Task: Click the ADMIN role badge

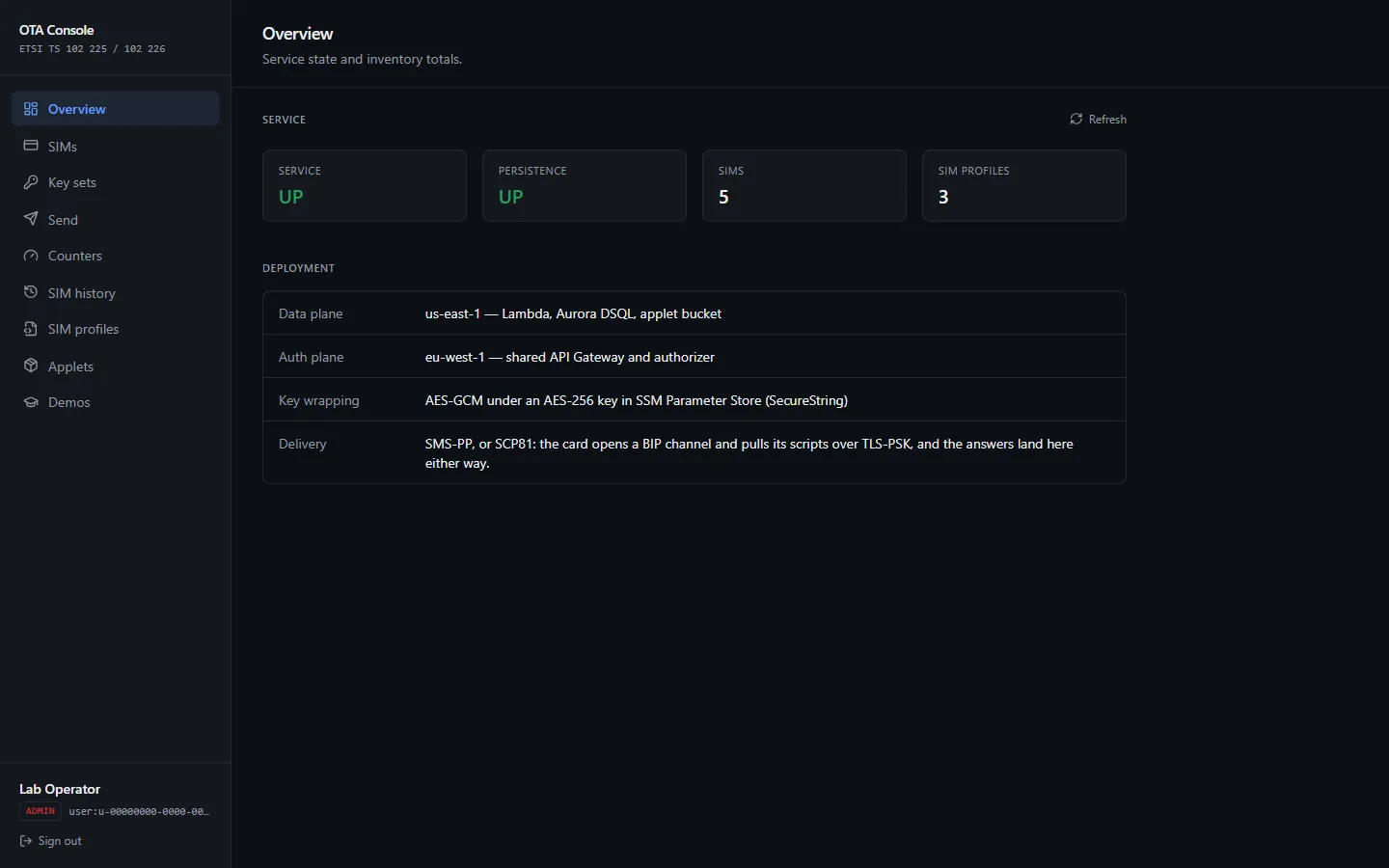Action: 41,811
